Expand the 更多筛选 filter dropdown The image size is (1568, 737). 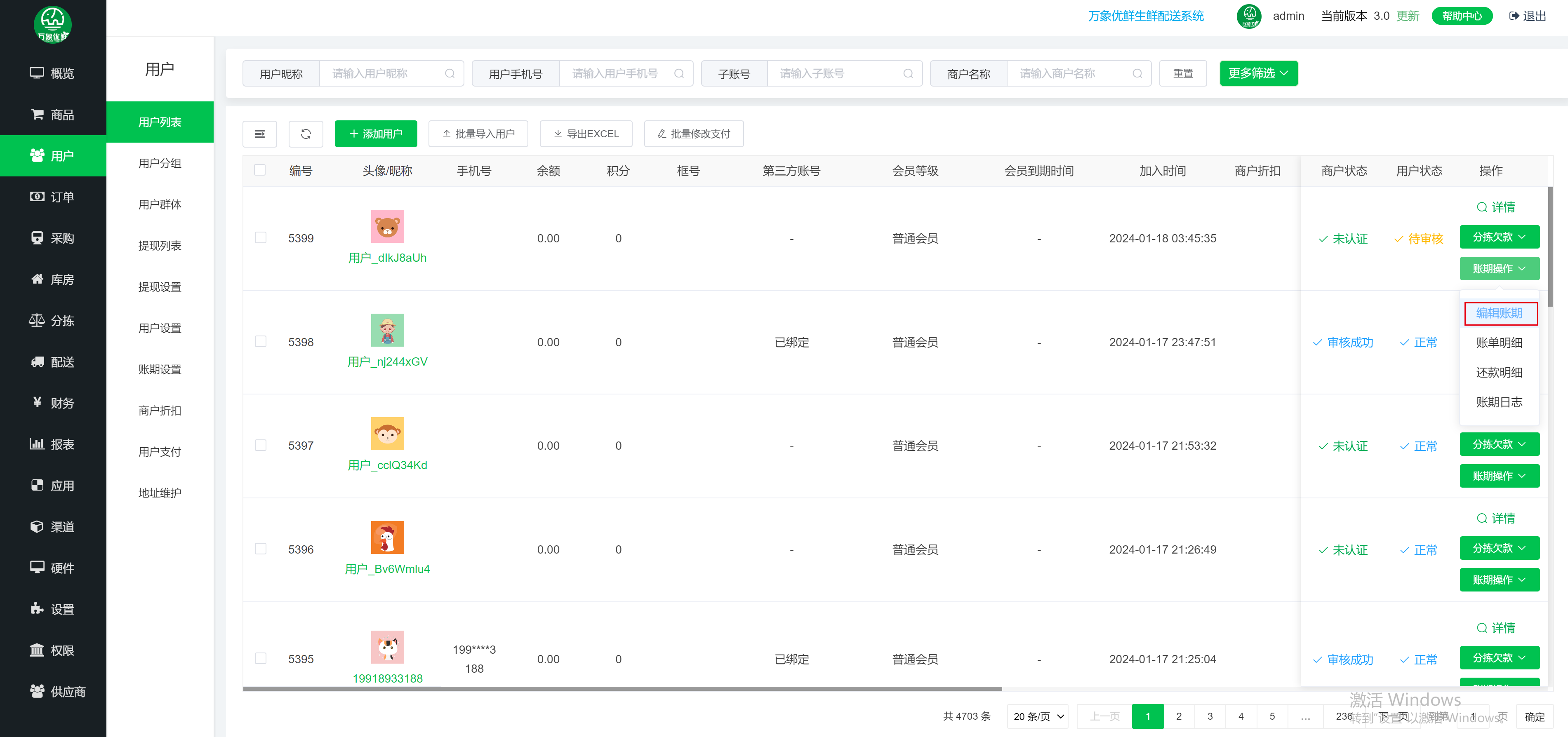[x=1258, y=73]
